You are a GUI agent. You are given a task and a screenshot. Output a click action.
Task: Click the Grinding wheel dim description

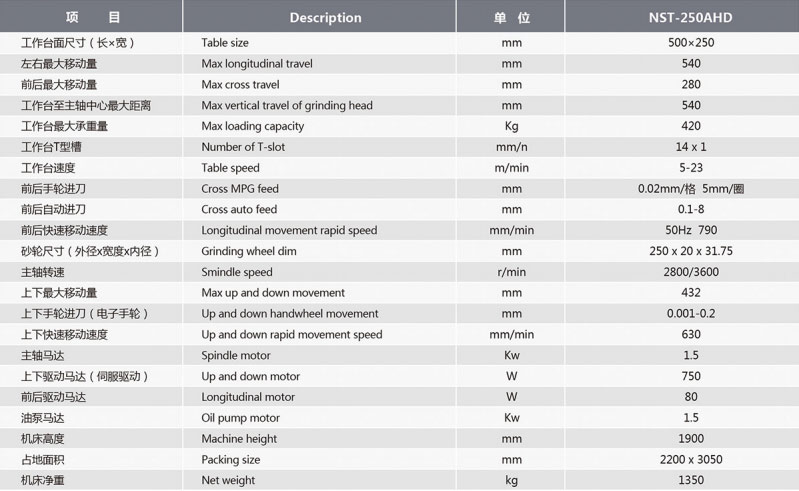(249, 251)
